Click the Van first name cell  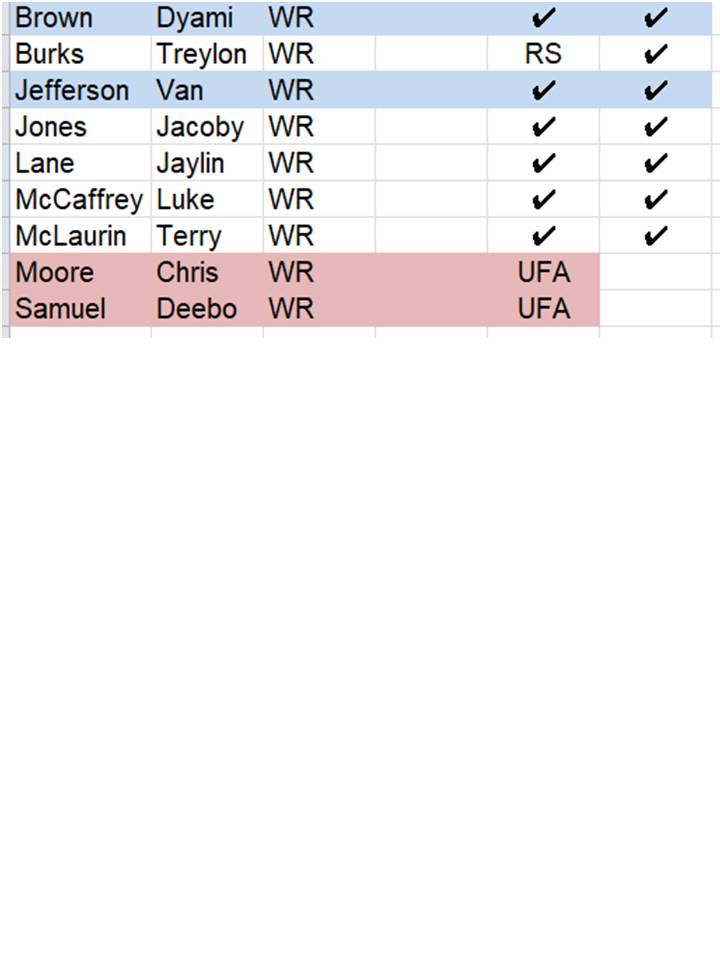click(x=180, y=91)
